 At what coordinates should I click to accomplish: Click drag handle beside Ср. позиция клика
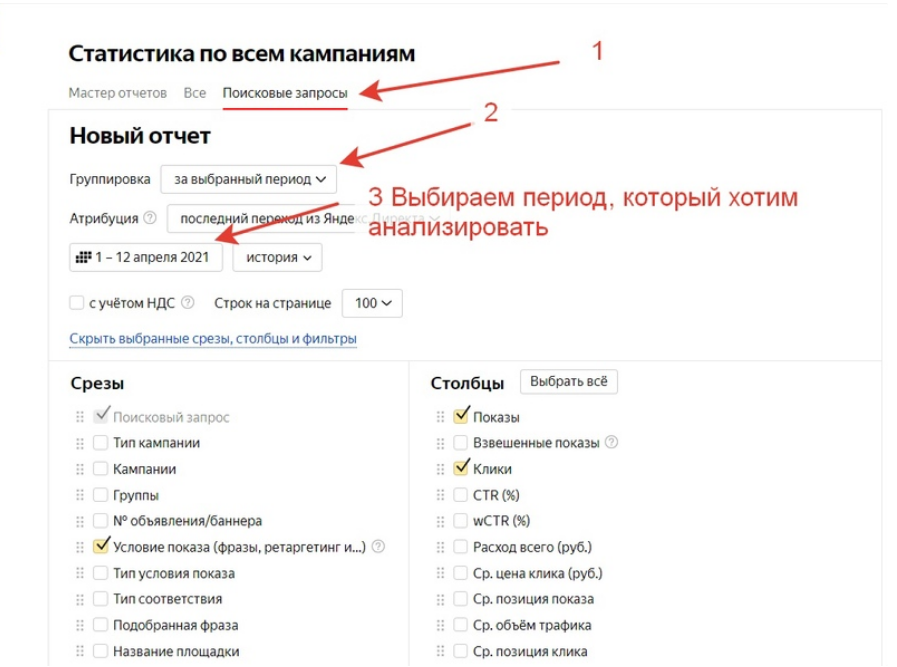[440, 652]
